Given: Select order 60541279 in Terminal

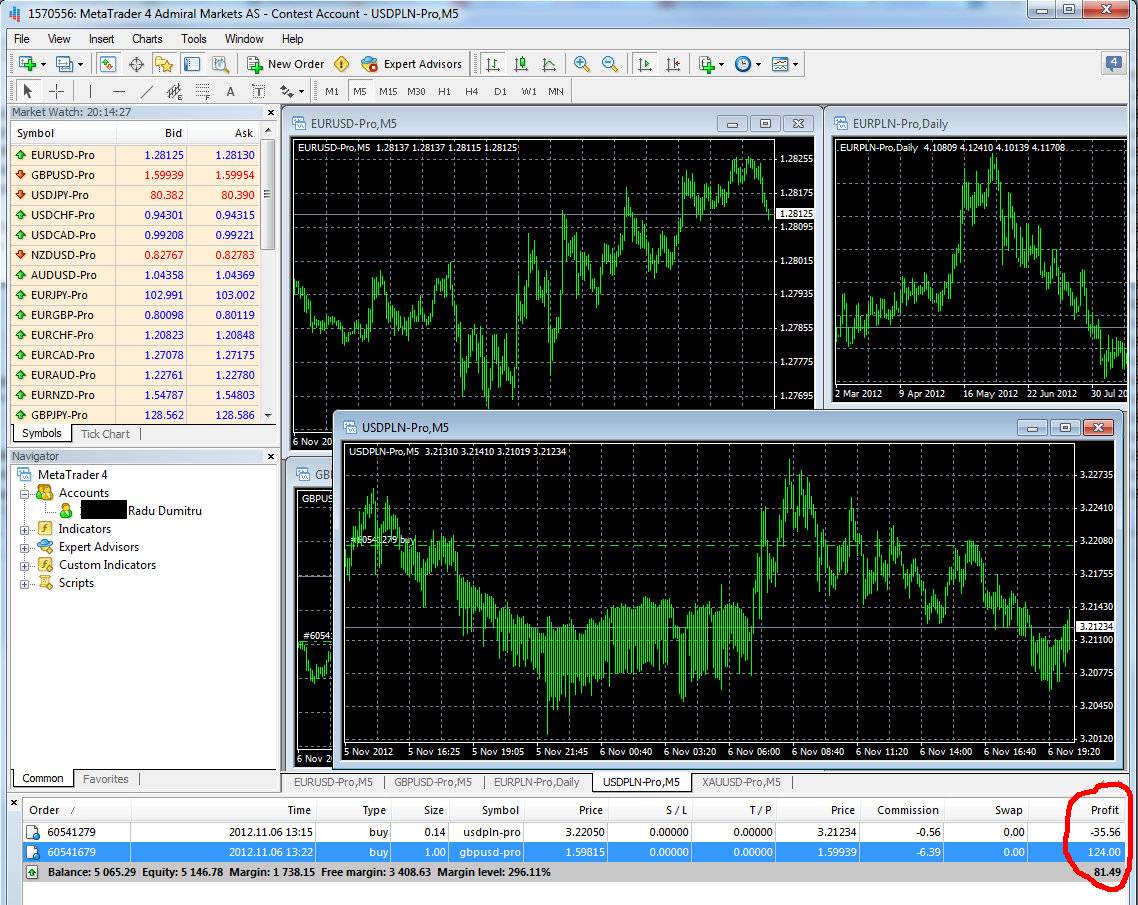Looking at the screenshot, I should pyautogui.click(x=573, y=832).
